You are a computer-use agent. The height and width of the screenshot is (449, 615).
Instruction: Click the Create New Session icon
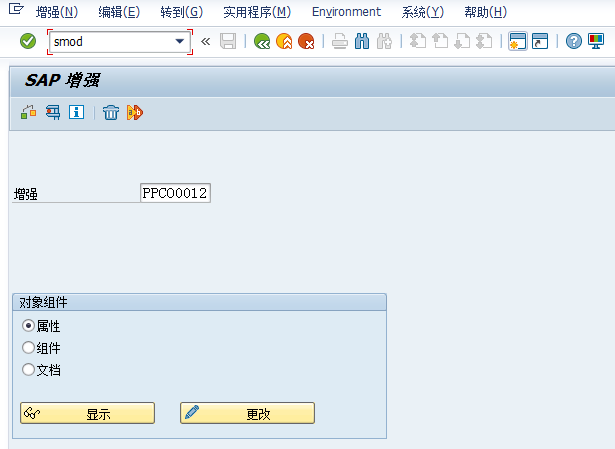518,41
